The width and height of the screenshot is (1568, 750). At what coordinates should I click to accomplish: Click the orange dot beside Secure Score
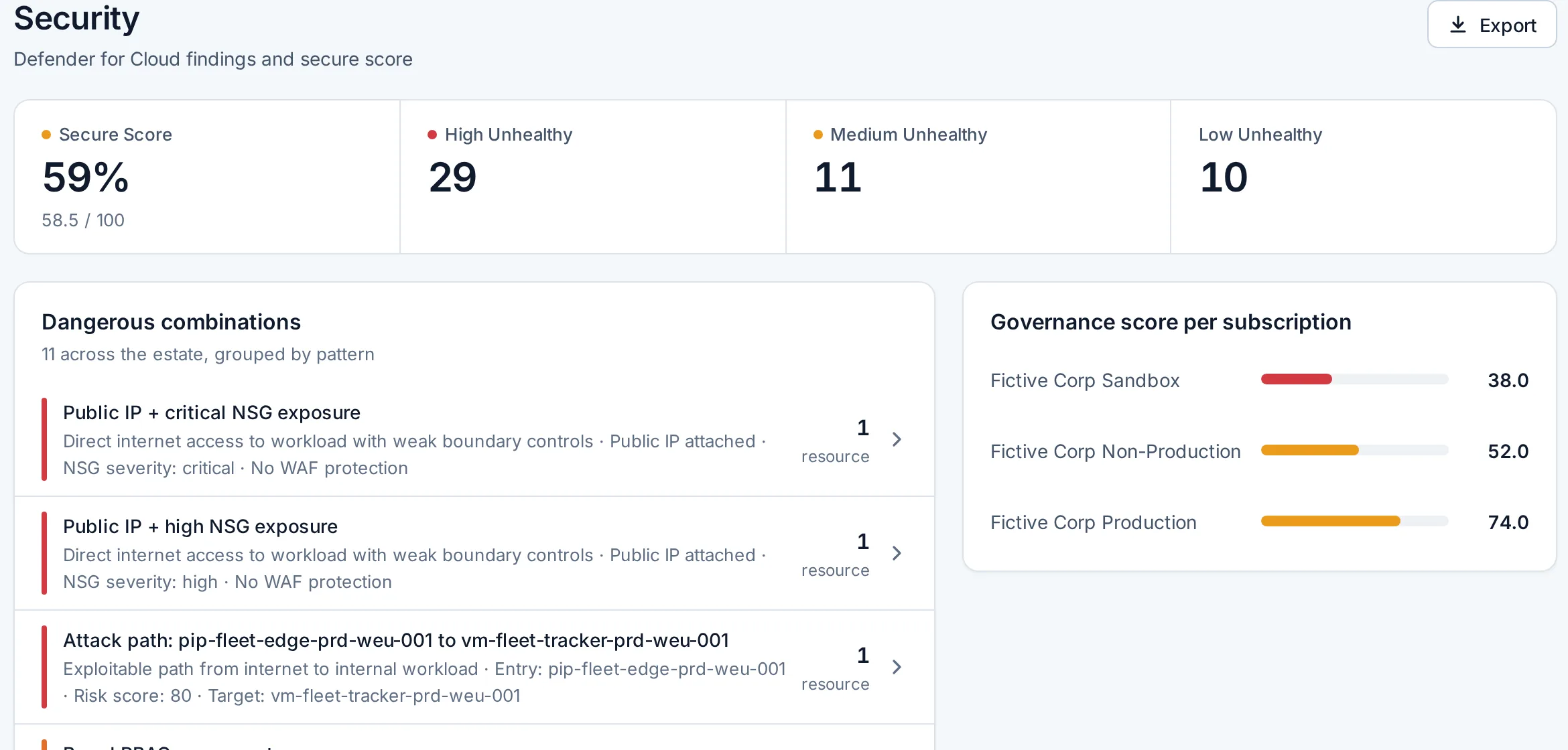[x=46, y=135]
